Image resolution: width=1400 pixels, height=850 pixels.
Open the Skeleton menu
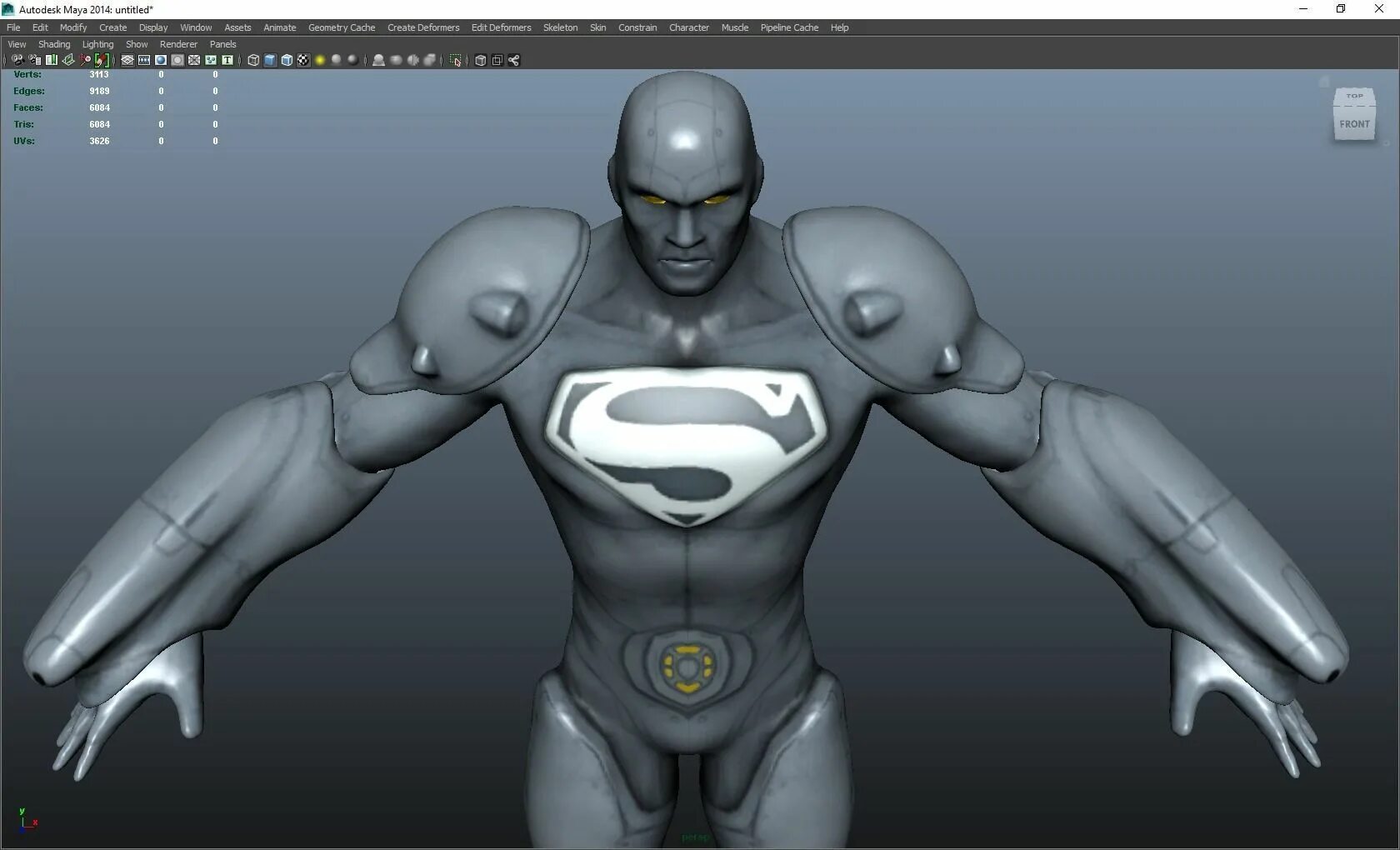point(560,27)
